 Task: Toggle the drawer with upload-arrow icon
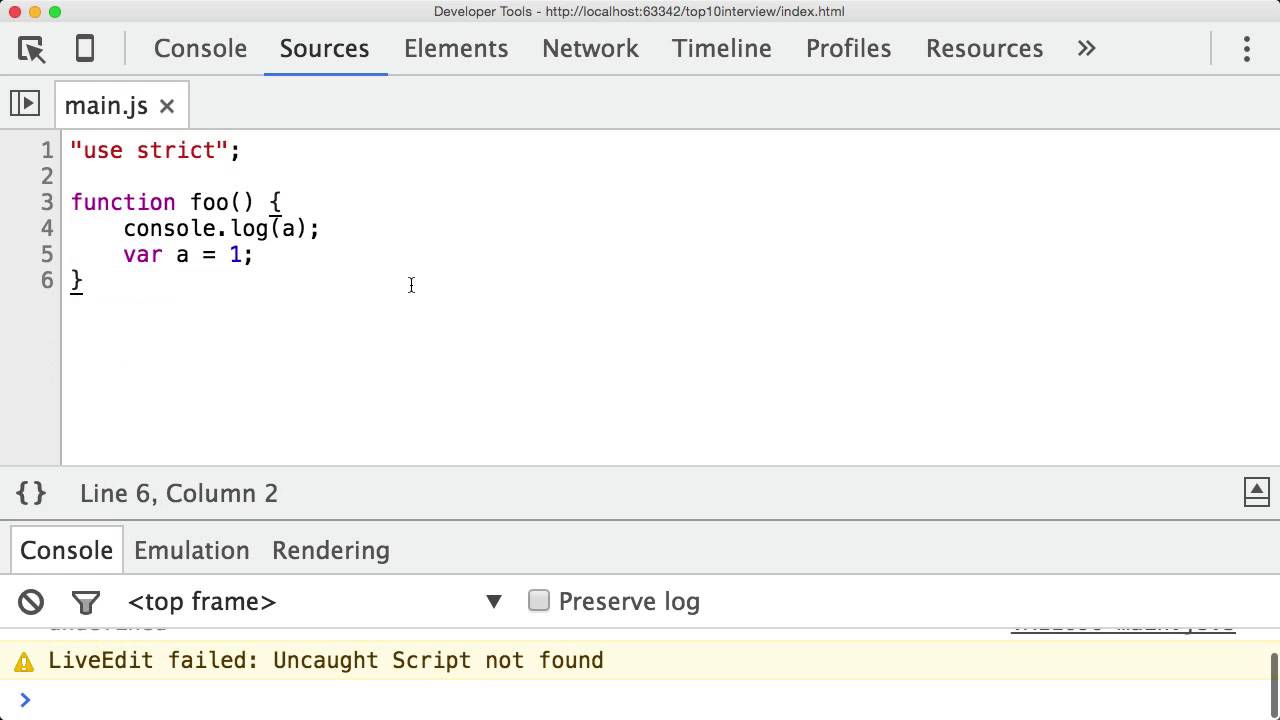point(1256,492)
